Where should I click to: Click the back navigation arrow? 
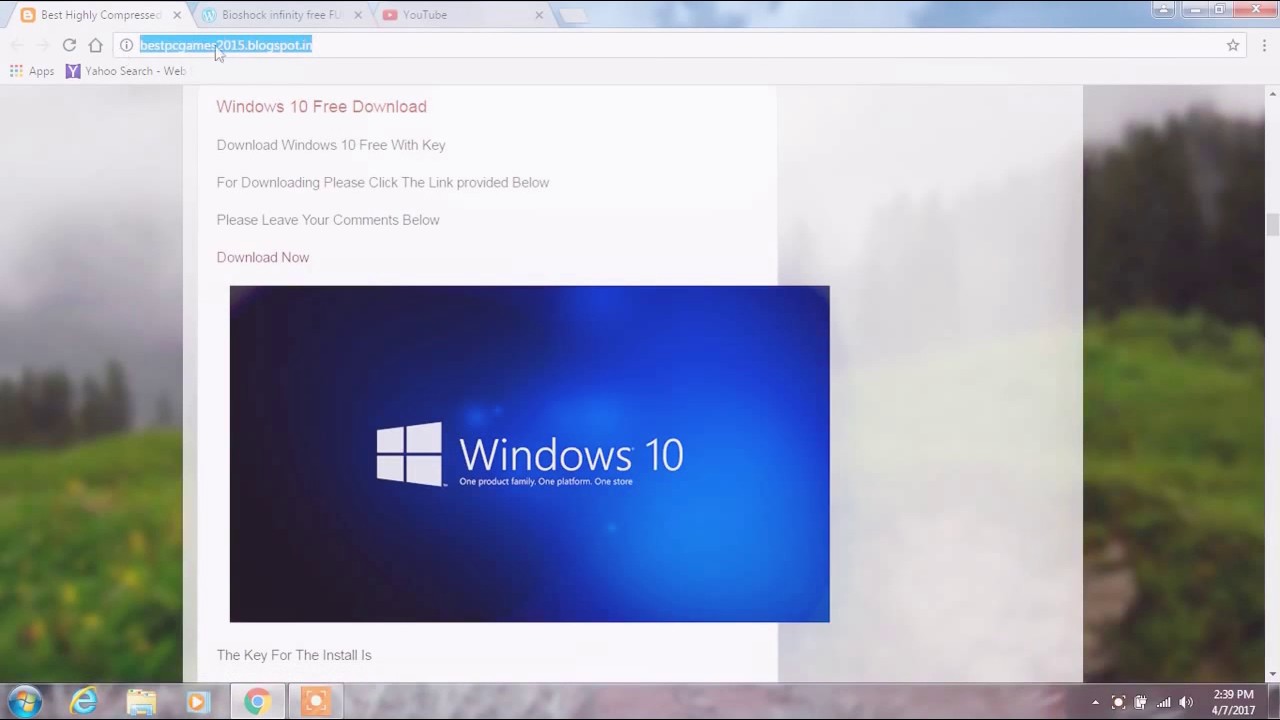tap(17, 45)
